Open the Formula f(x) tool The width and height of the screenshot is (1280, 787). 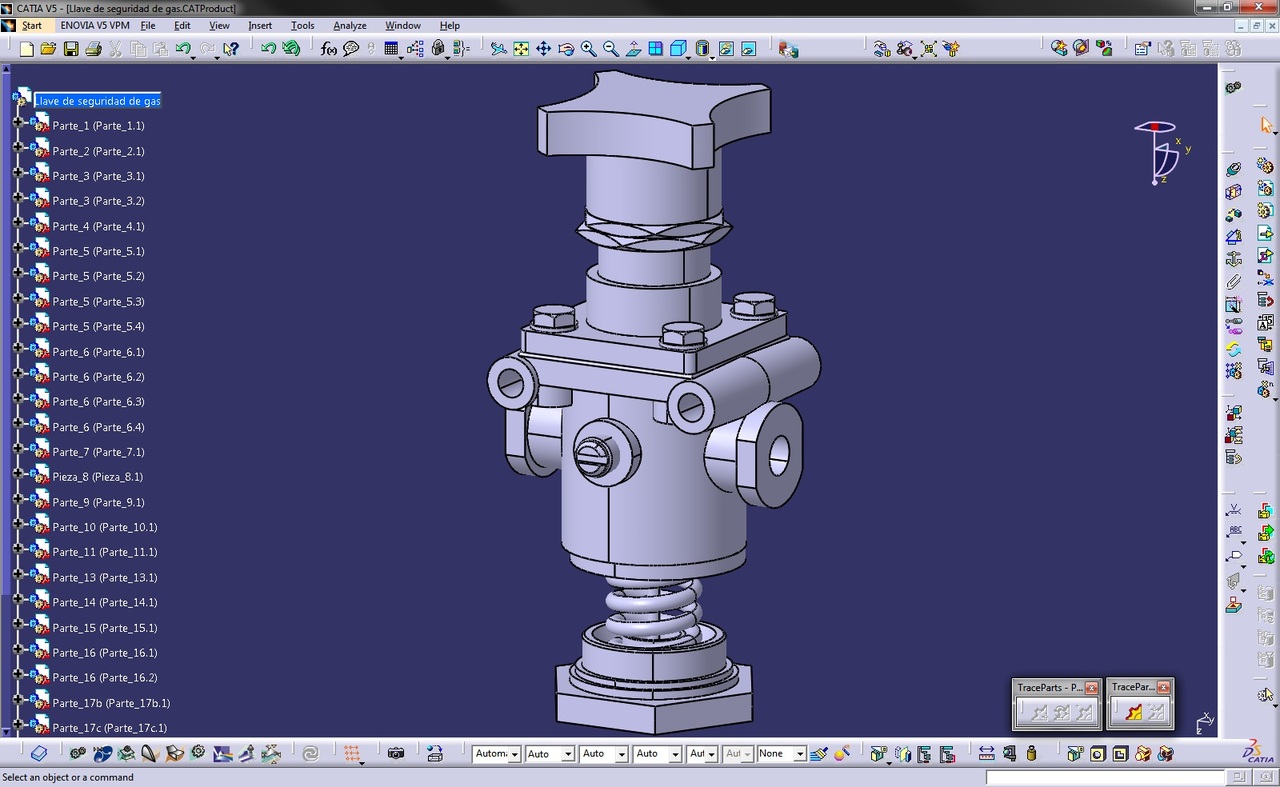pyautogui.click(x=329, y=48)
